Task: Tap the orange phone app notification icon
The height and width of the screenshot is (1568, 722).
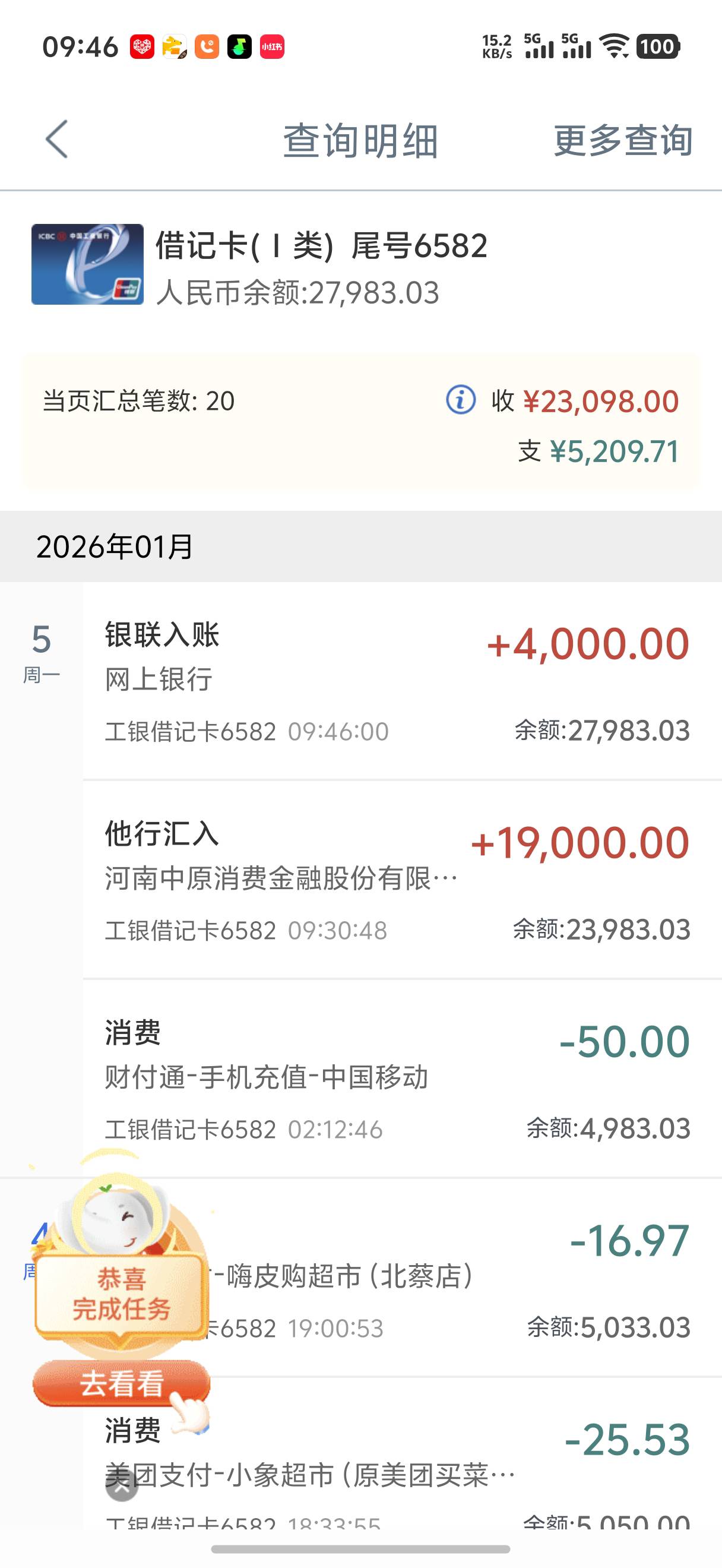Action: (x=207, y=47)
